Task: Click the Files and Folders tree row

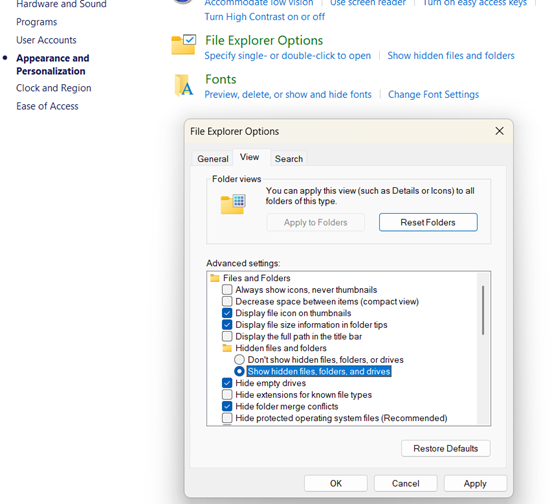Action: click(x=257, y=278)
